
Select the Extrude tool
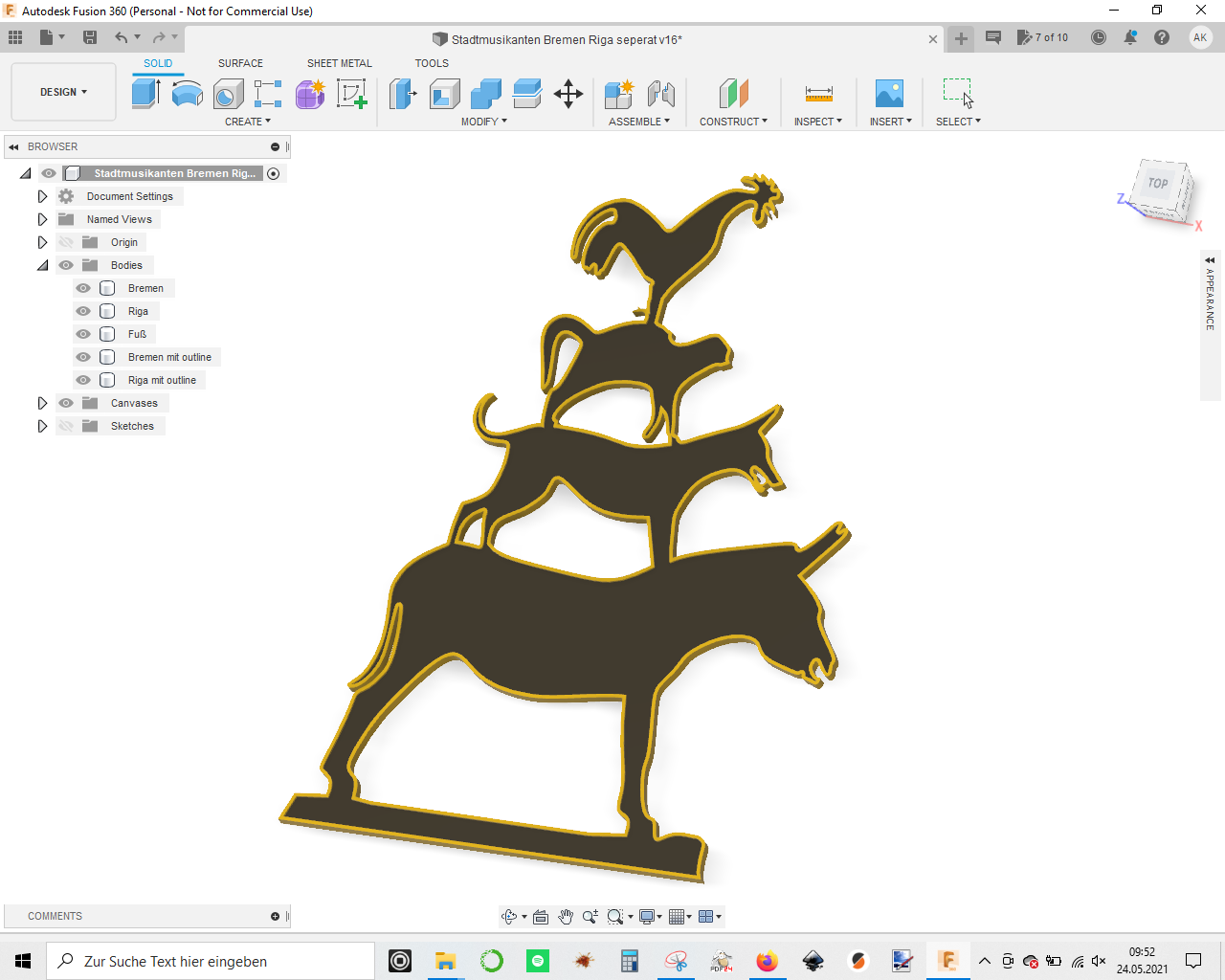[145, 94]
